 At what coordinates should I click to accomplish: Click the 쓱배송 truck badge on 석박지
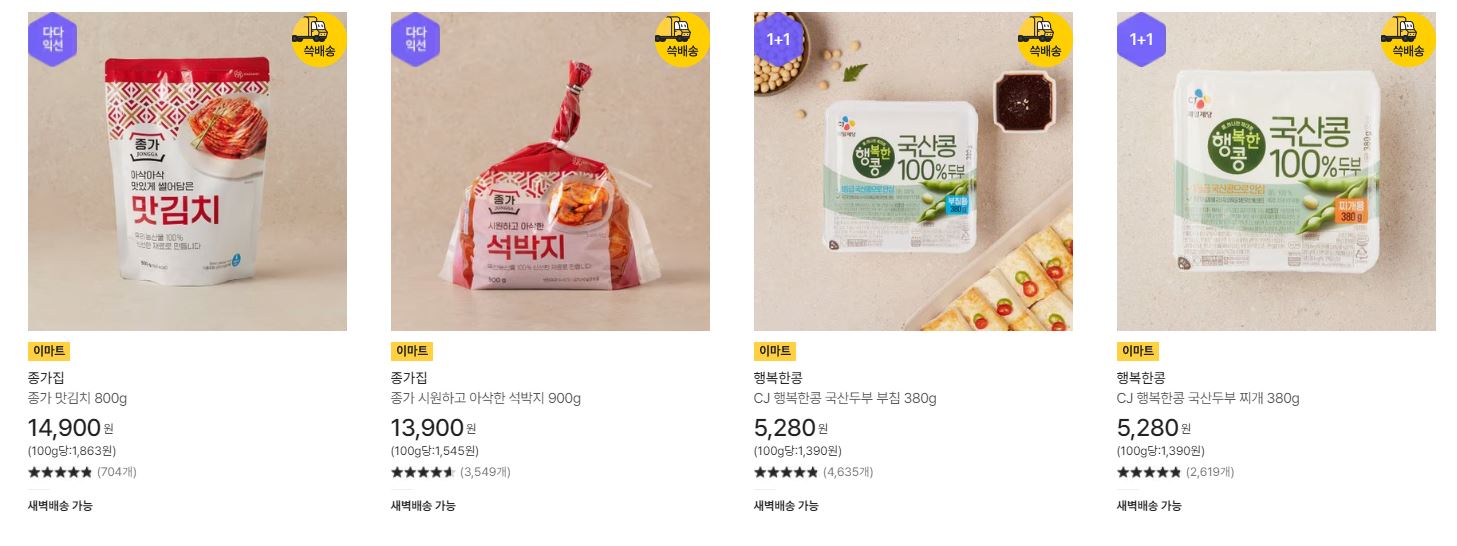point(684,39)
